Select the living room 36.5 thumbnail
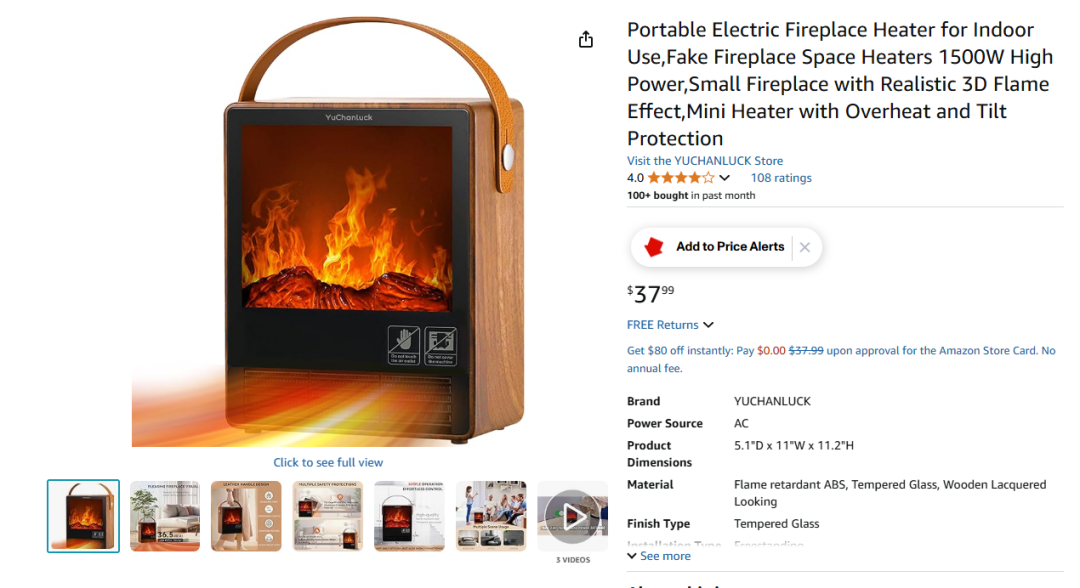1080x588 pixels. tap(165, 516)
